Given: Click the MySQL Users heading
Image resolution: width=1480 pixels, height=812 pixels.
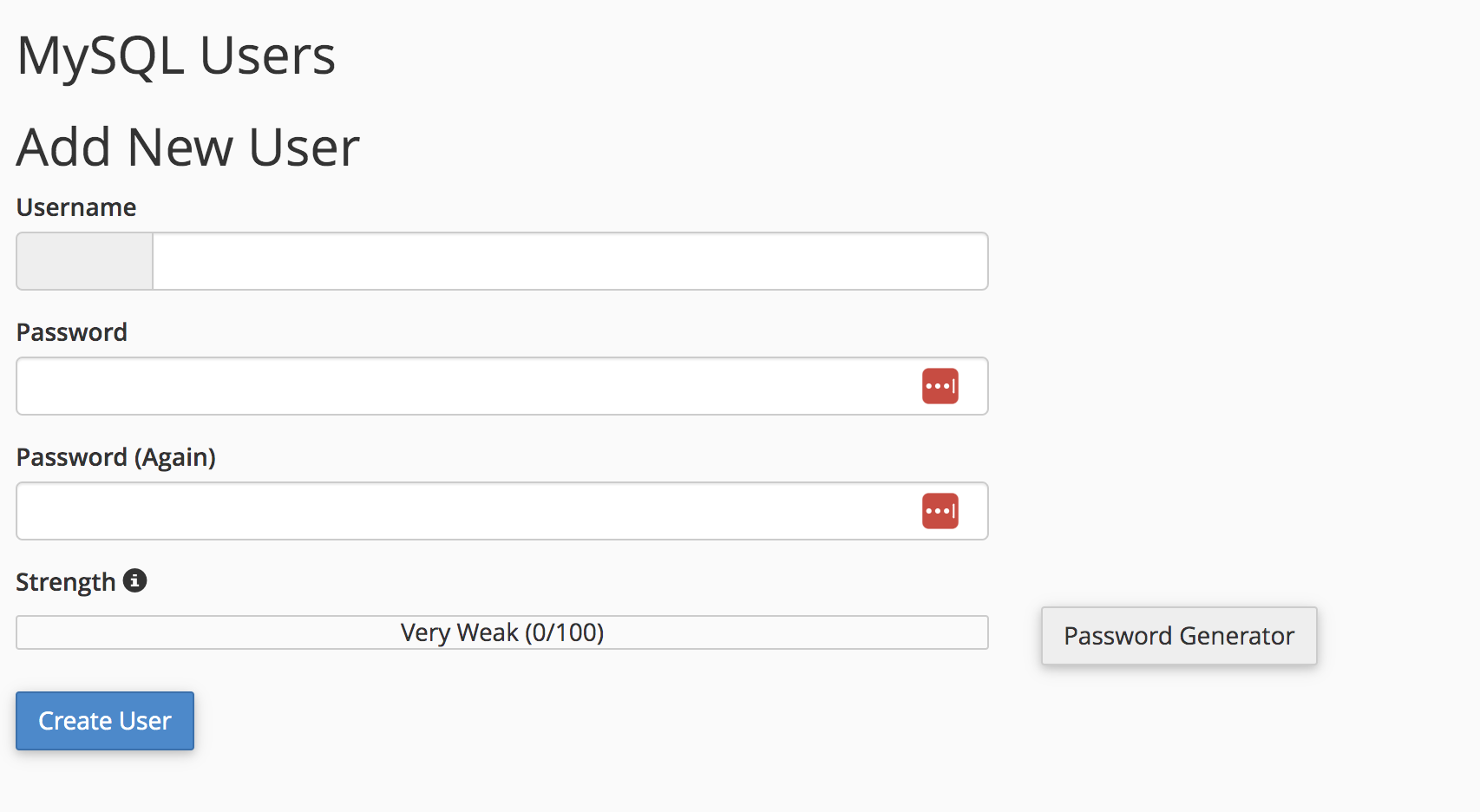Looking at the screenshot, I should click(176, 56).
